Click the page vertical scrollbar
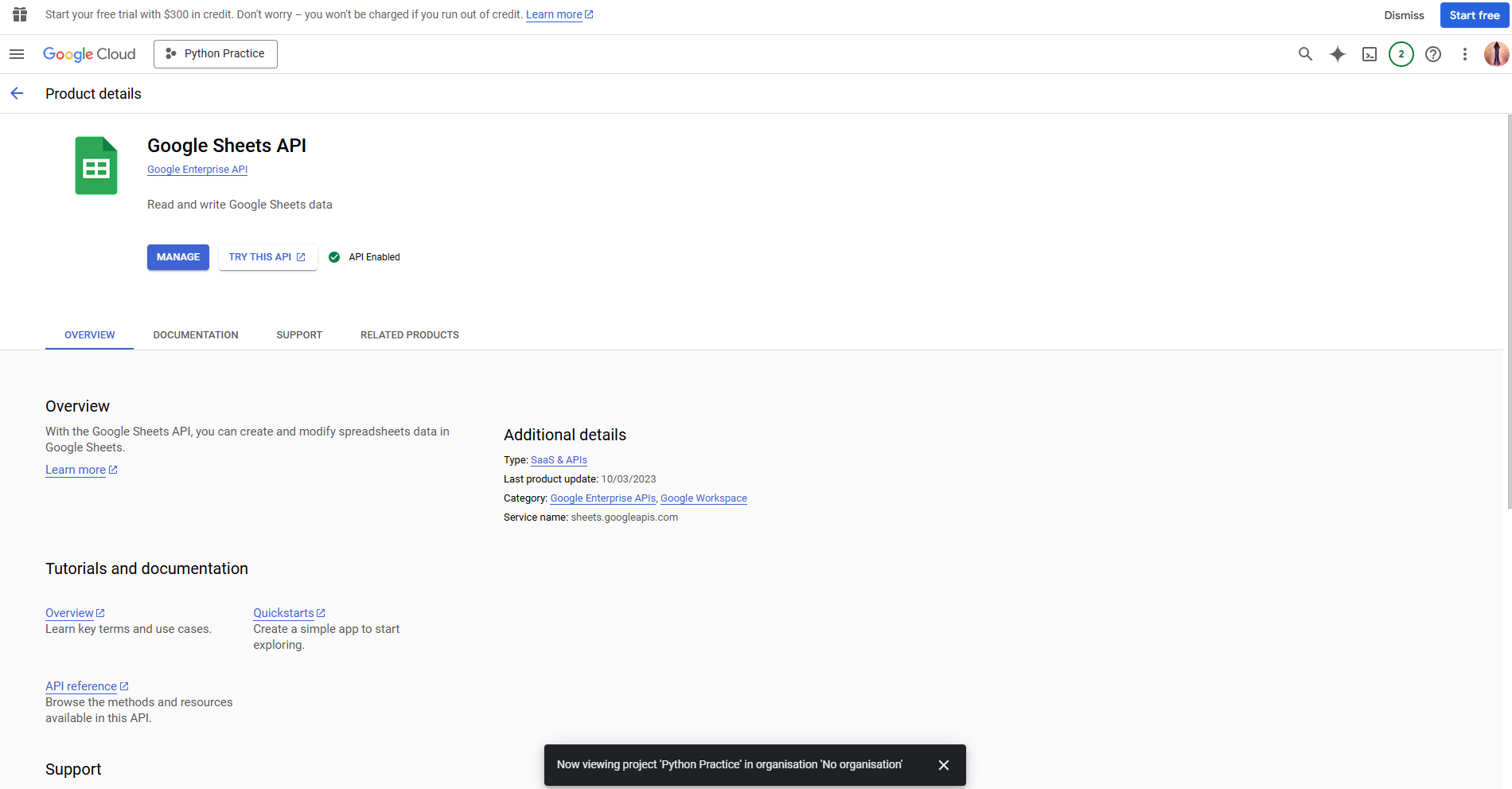1512x789 pixels. click(1509, 311)
